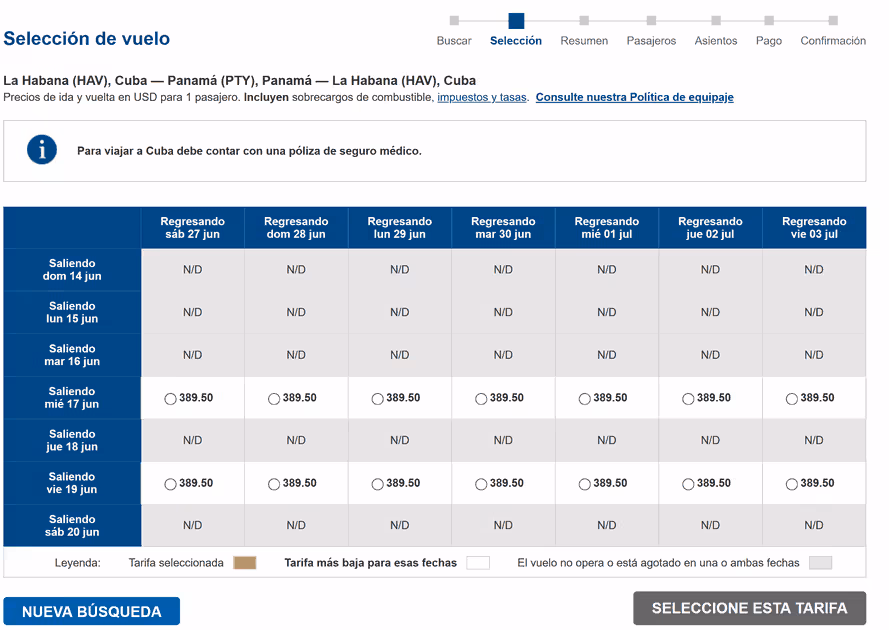
Task: Click the highlighted Selección step square
Action: pyautogui.click(x=516, y=20)
